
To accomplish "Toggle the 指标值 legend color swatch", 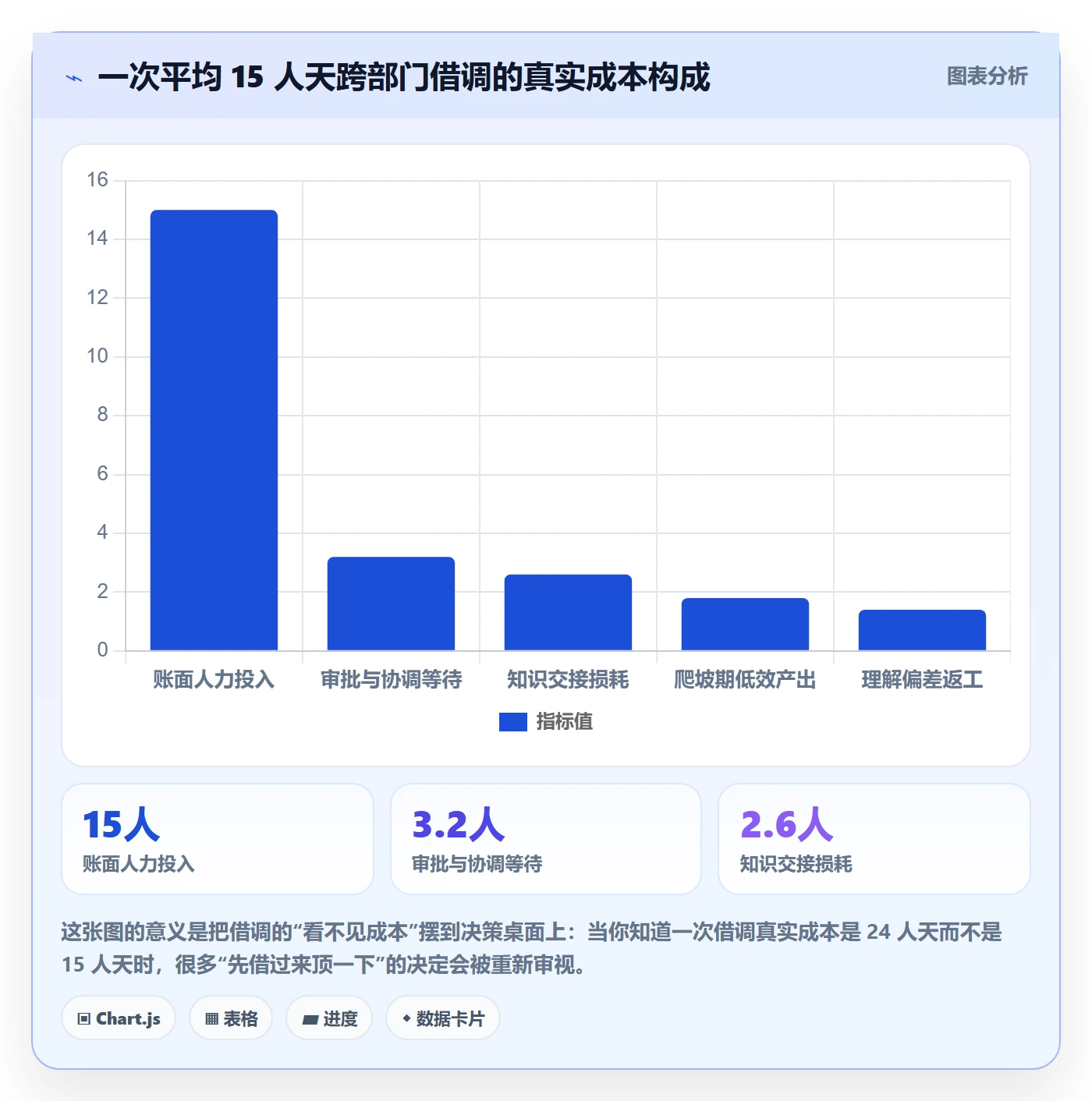I will point(512,722).
